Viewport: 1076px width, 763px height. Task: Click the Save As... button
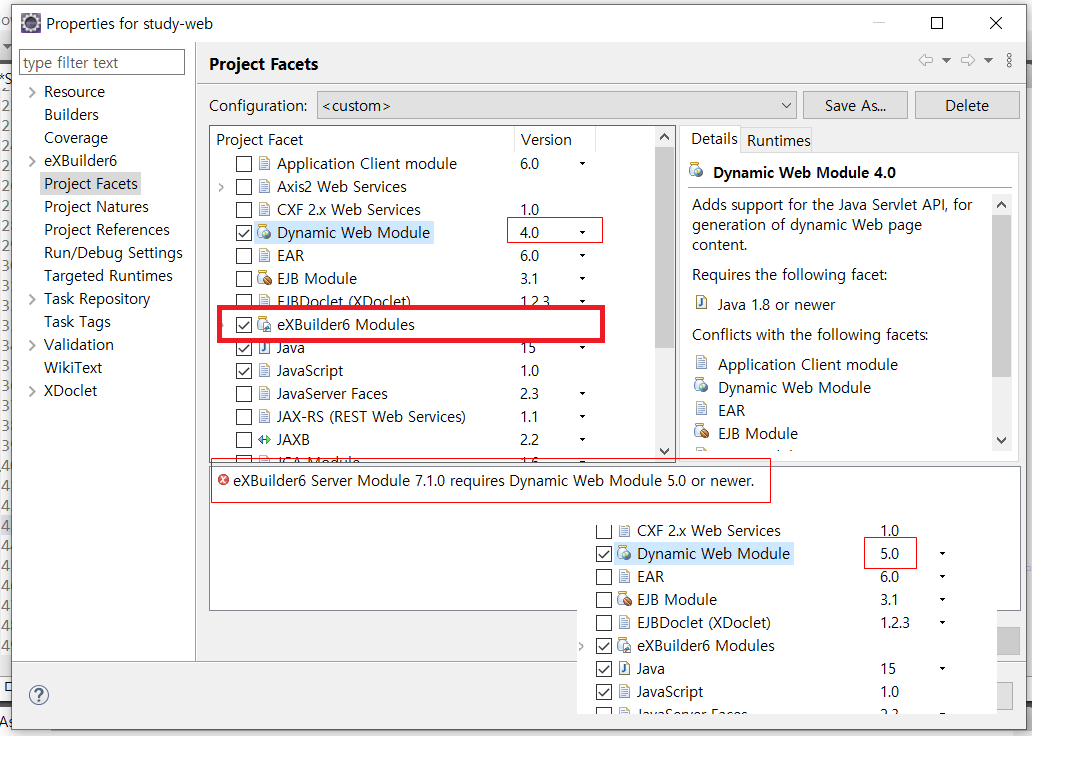pos(855,106)
